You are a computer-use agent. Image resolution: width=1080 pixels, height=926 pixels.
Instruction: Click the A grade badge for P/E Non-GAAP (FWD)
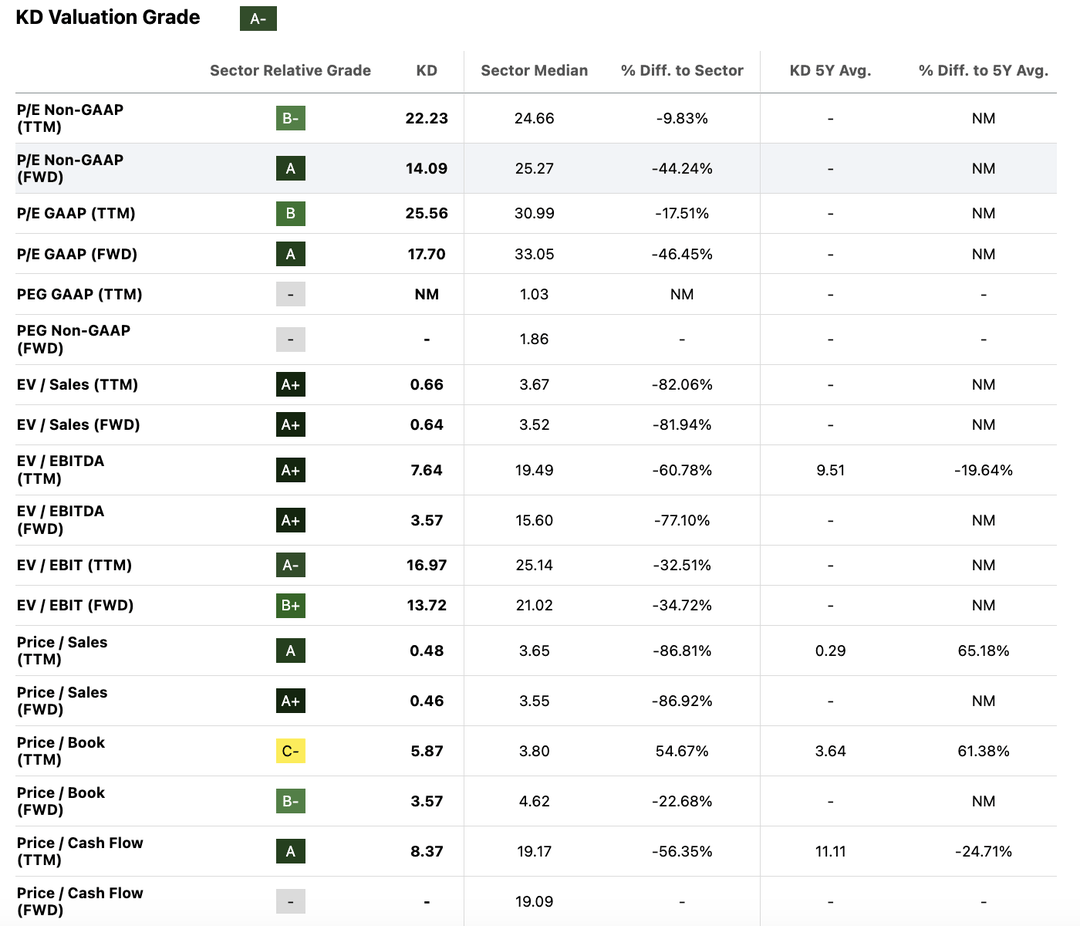(x=290, y=168)
